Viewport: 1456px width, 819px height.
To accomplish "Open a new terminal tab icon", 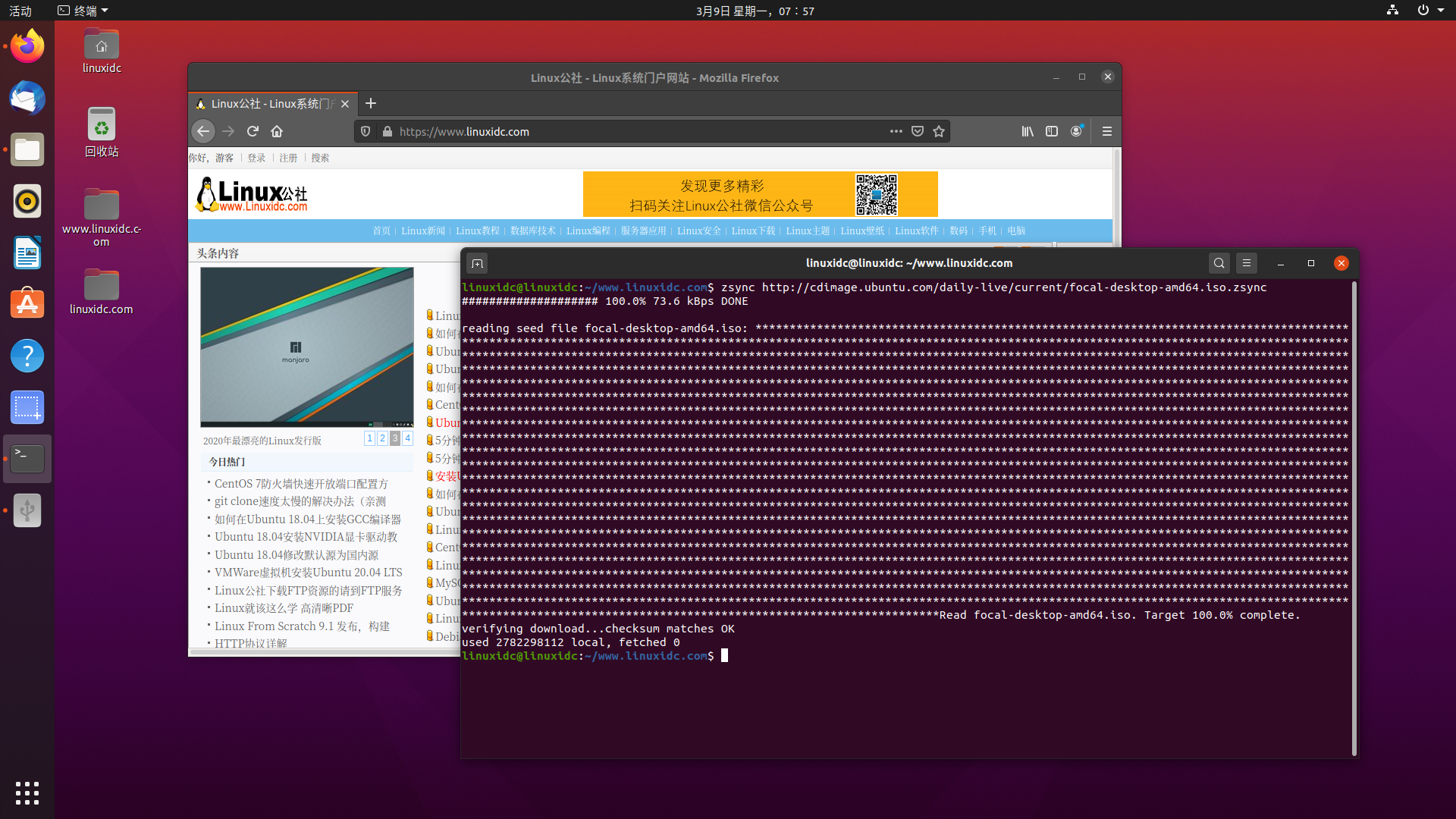I will pos(477,263).
